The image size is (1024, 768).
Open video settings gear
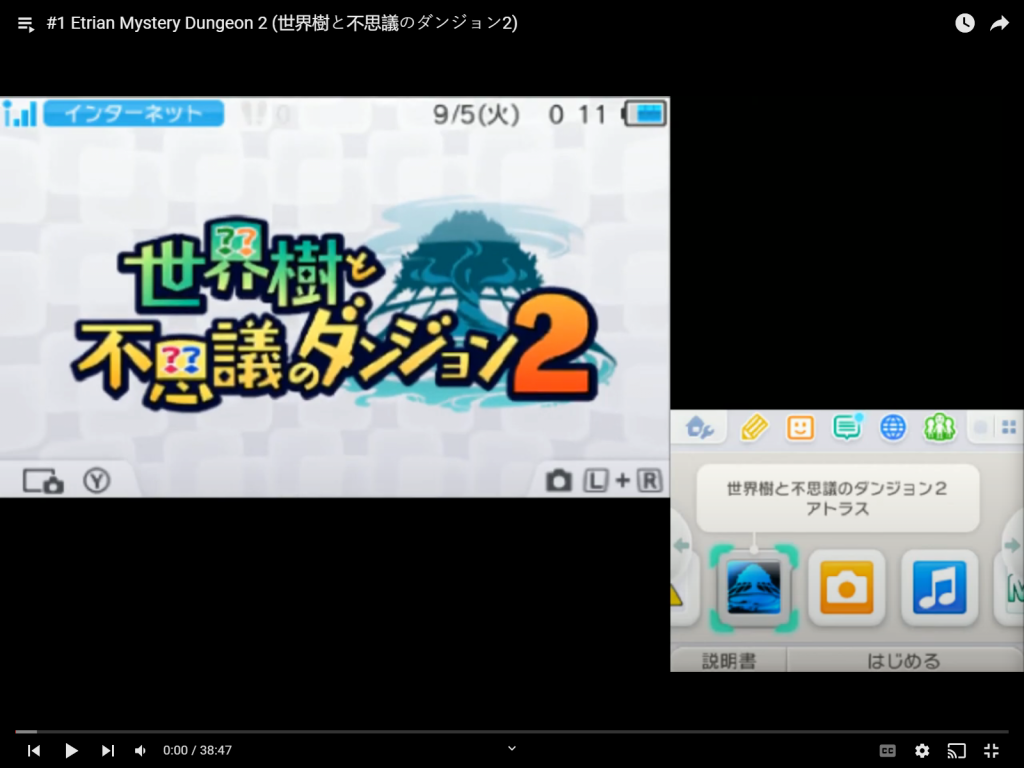click(921, 750)
